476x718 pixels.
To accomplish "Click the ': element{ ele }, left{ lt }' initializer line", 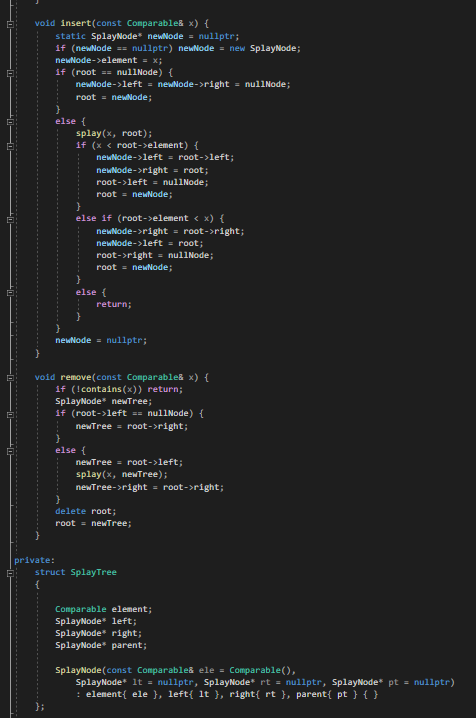I will pyautogui.click(x=150, y=694).
